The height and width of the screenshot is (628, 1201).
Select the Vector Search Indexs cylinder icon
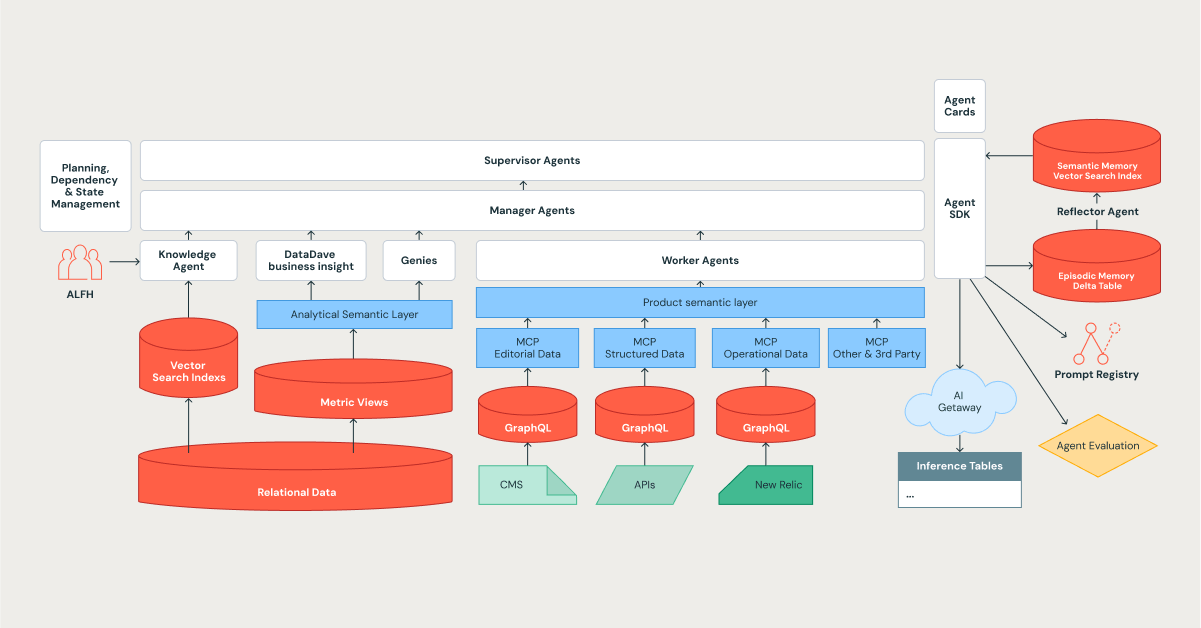point(188,358)
